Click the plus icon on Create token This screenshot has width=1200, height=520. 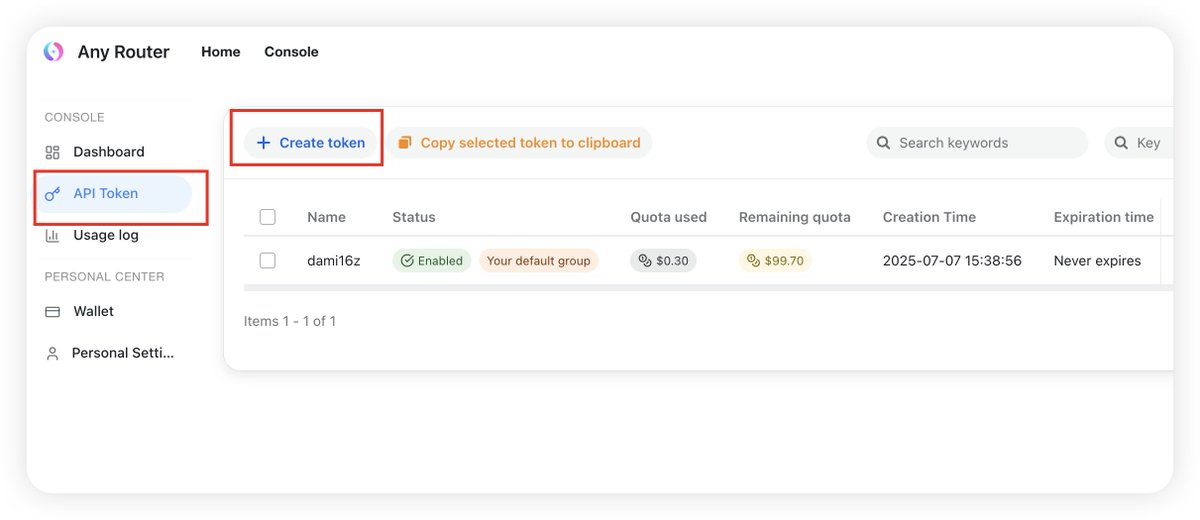tap(264, 143)
